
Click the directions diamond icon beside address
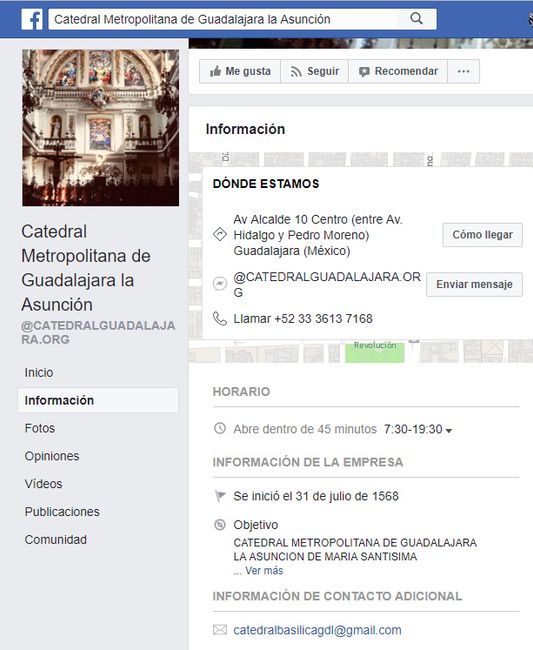(x=220, y=234)
